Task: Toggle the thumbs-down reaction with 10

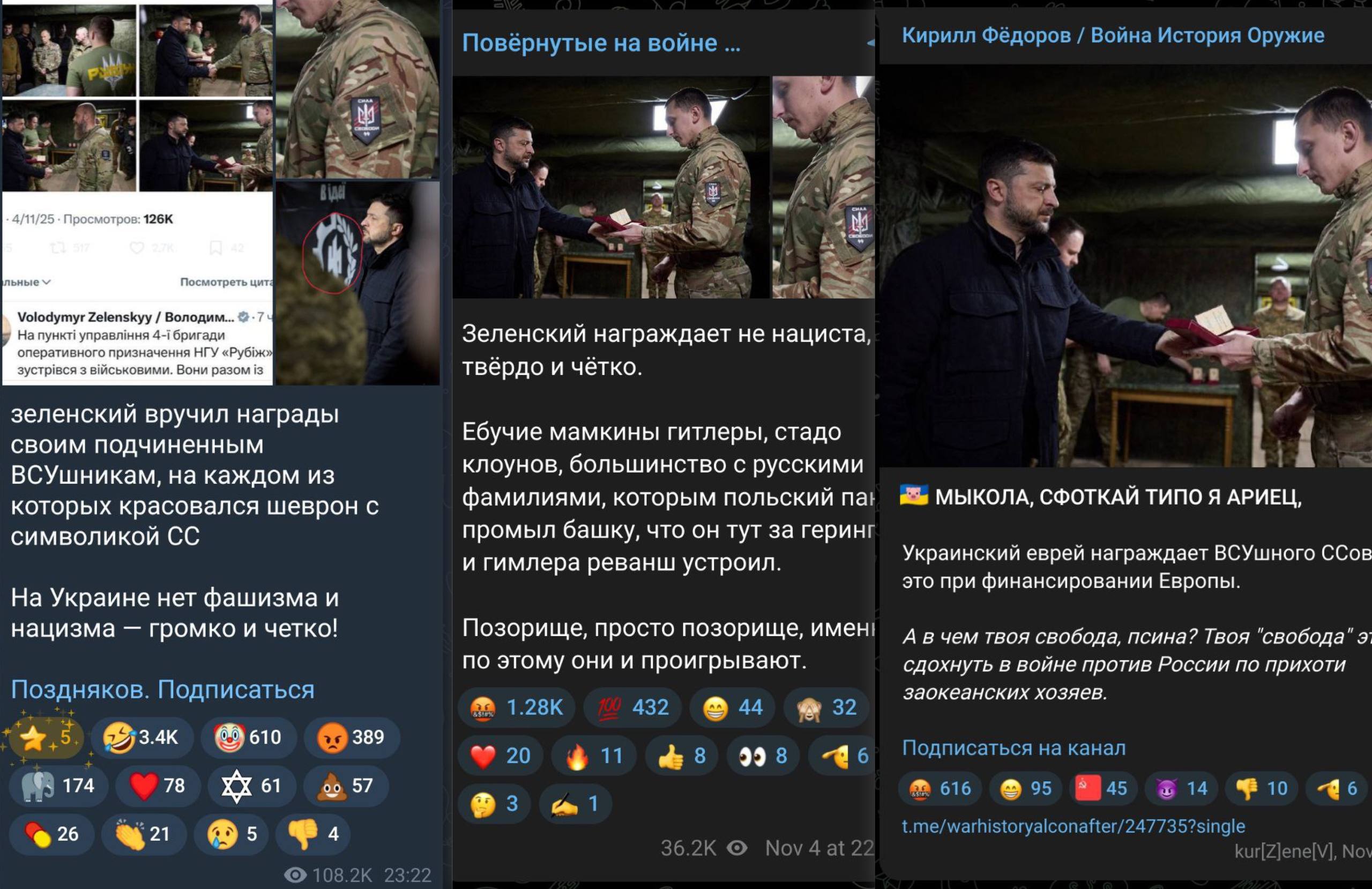Action: point(1263,788)
